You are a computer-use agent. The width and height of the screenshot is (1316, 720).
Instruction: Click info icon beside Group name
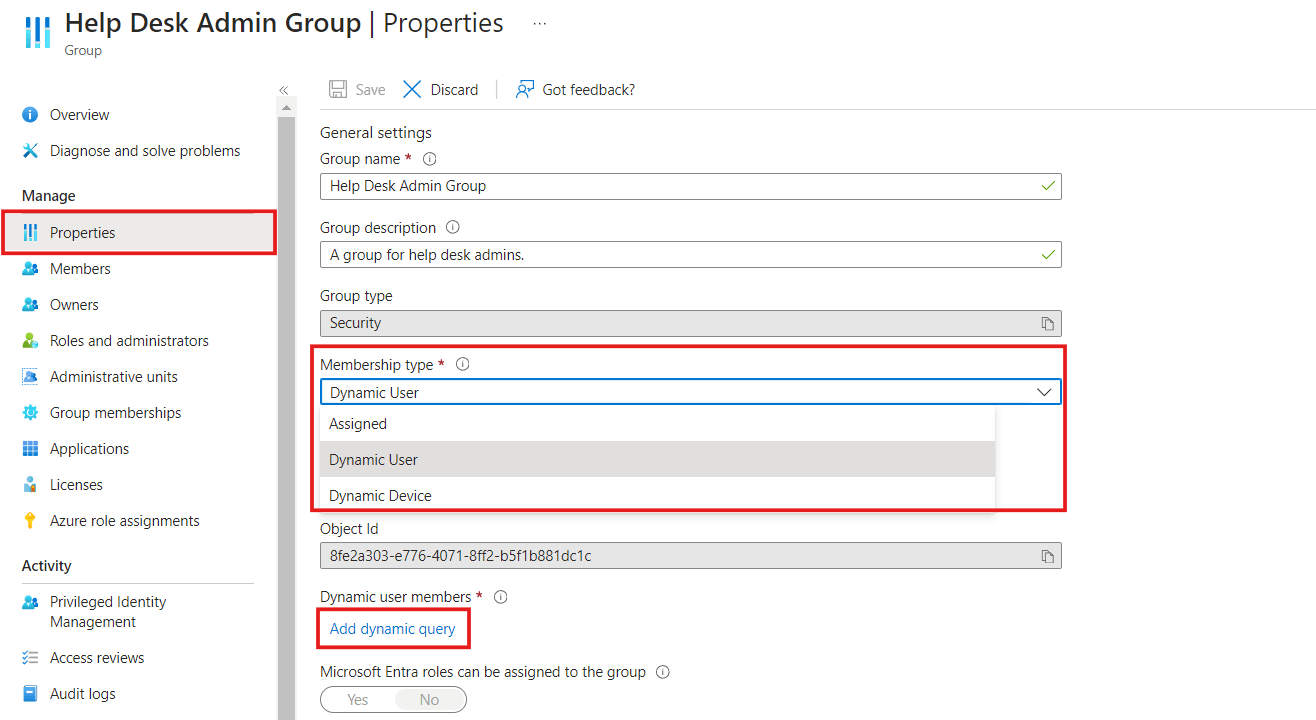point(430,159)
